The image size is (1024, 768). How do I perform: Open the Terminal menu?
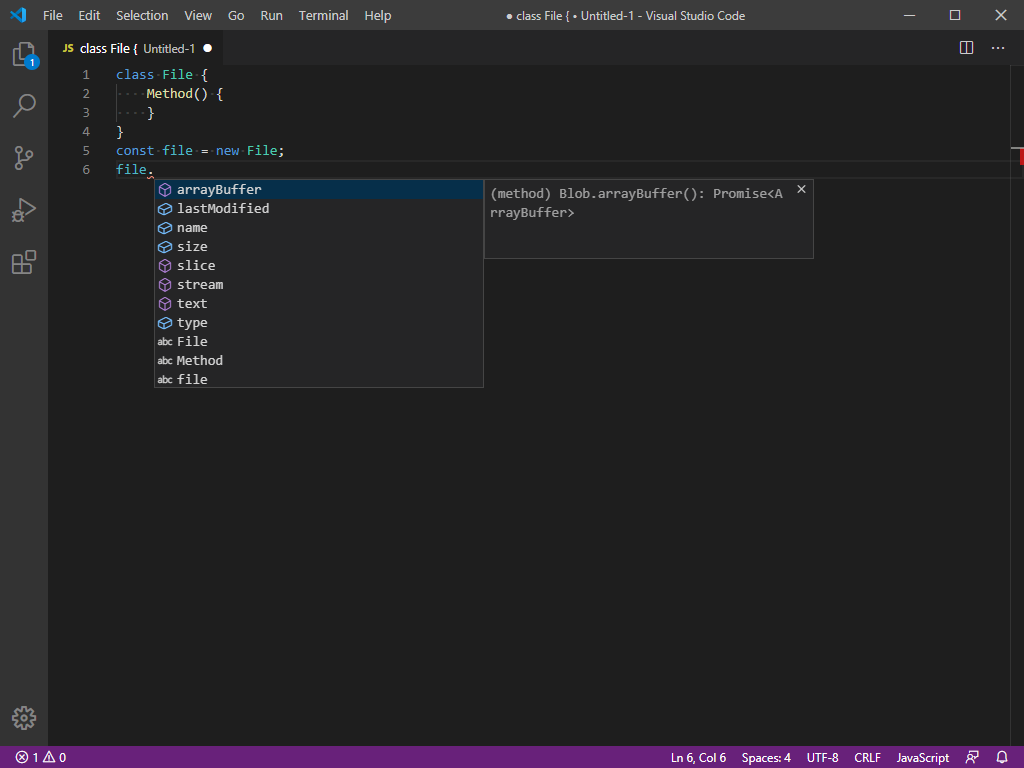tap(323, 15)
